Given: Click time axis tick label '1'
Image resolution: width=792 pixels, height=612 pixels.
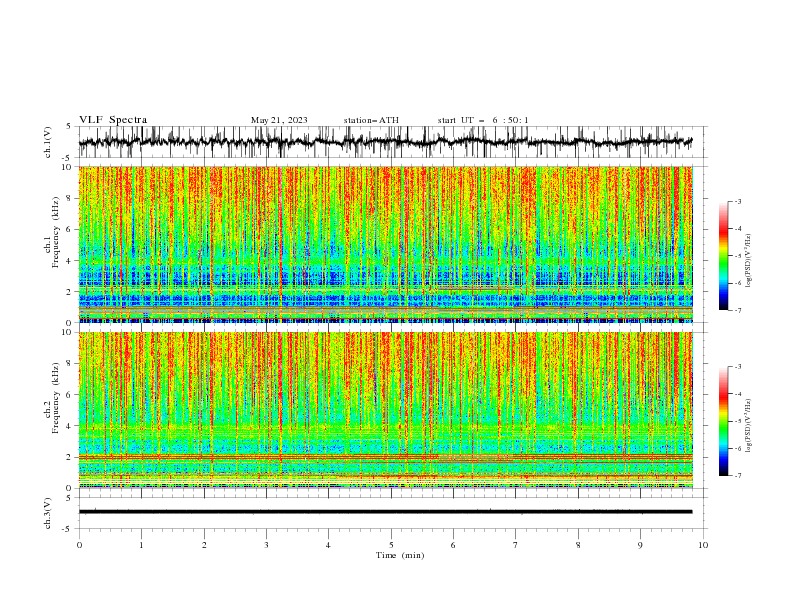Looking at the screenshot, I should 141,545.
